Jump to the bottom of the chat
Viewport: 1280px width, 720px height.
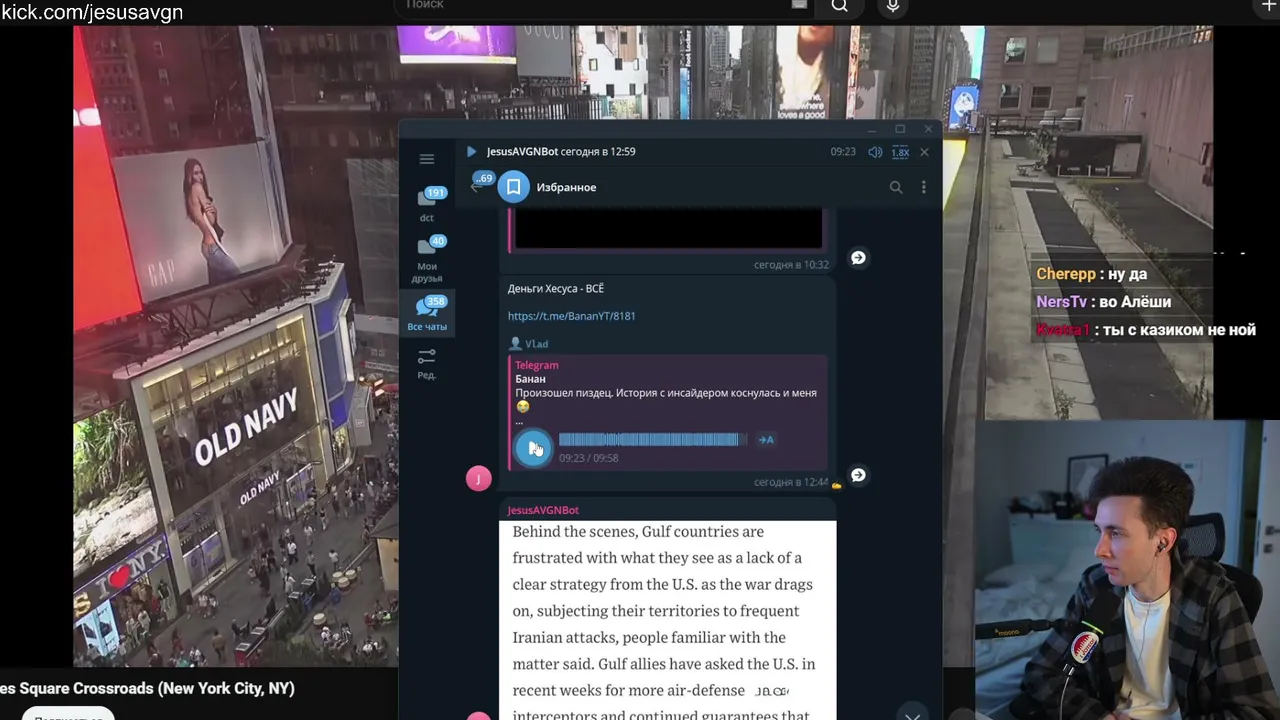912,714
